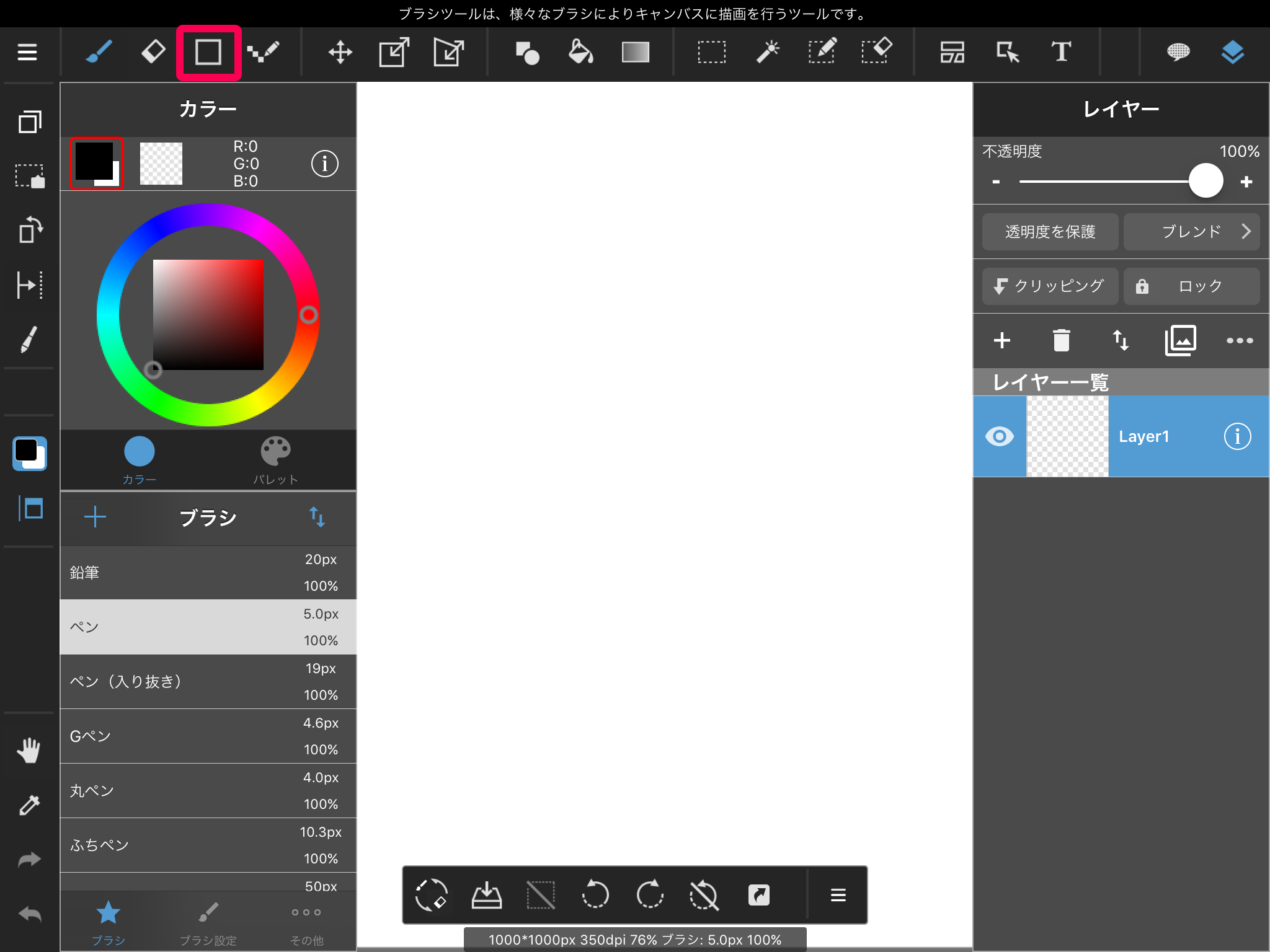The width and height of the screenshot is (1270, 952).
Task: Select the rectangular Selection tool
Action: pyautogui.click(x=712, y=52)
